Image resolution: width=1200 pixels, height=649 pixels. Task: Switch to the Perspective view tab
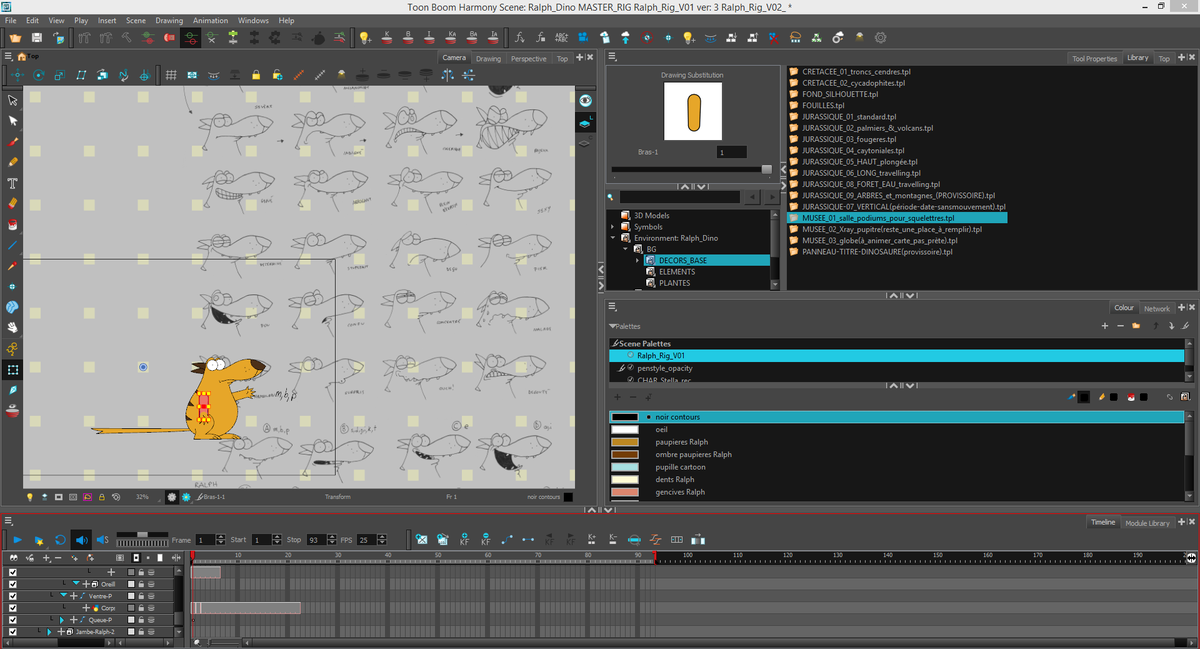[528, 59]
